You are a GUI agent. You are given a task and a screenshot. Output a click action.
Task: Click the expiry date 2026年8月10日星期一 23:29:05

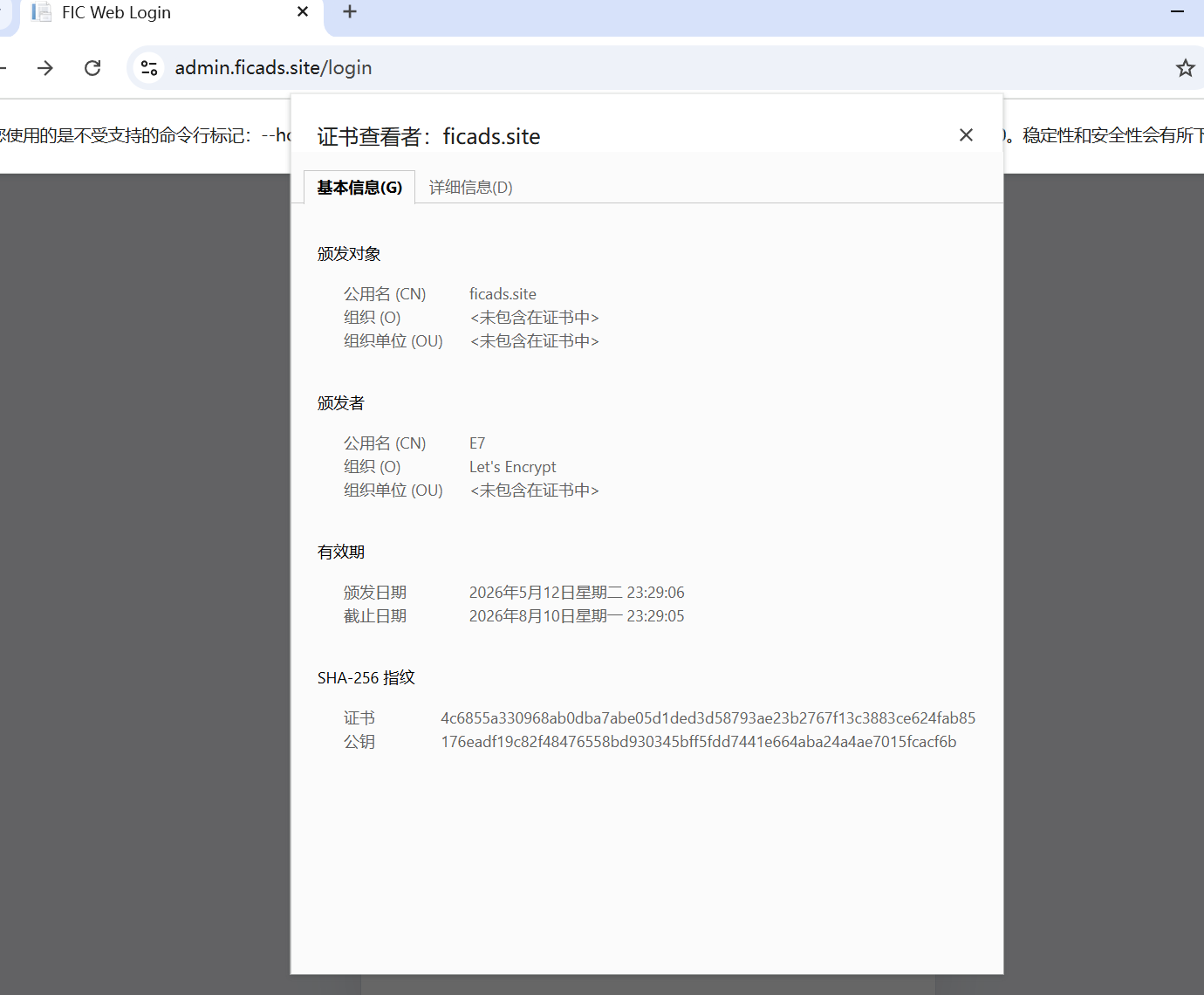coord(577,616)
